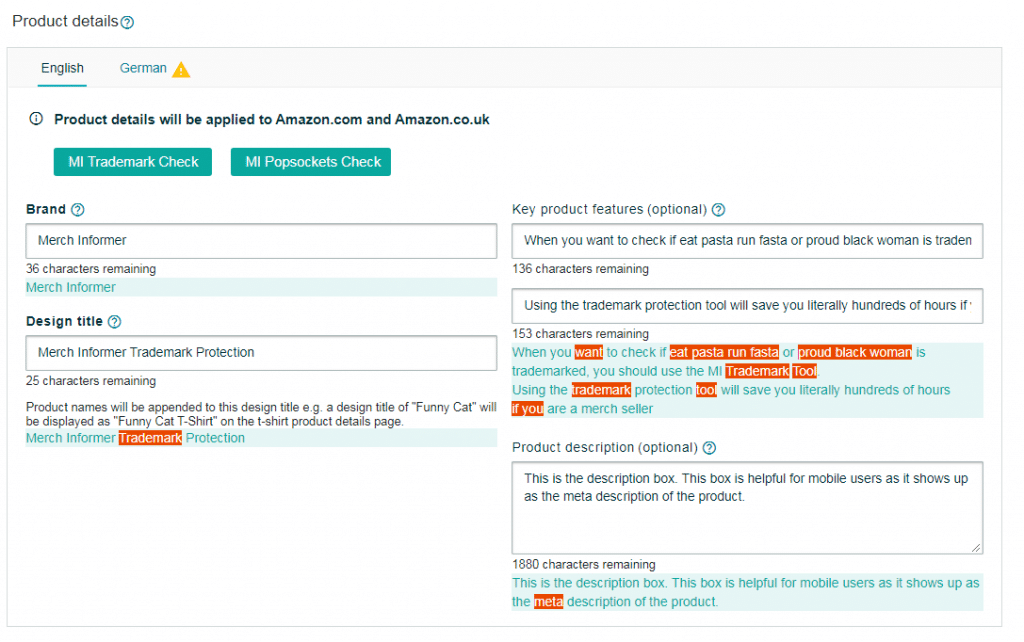Click '136 characters remaining' counter
This screenshot has width=1024, height=642.
[581, 269]
